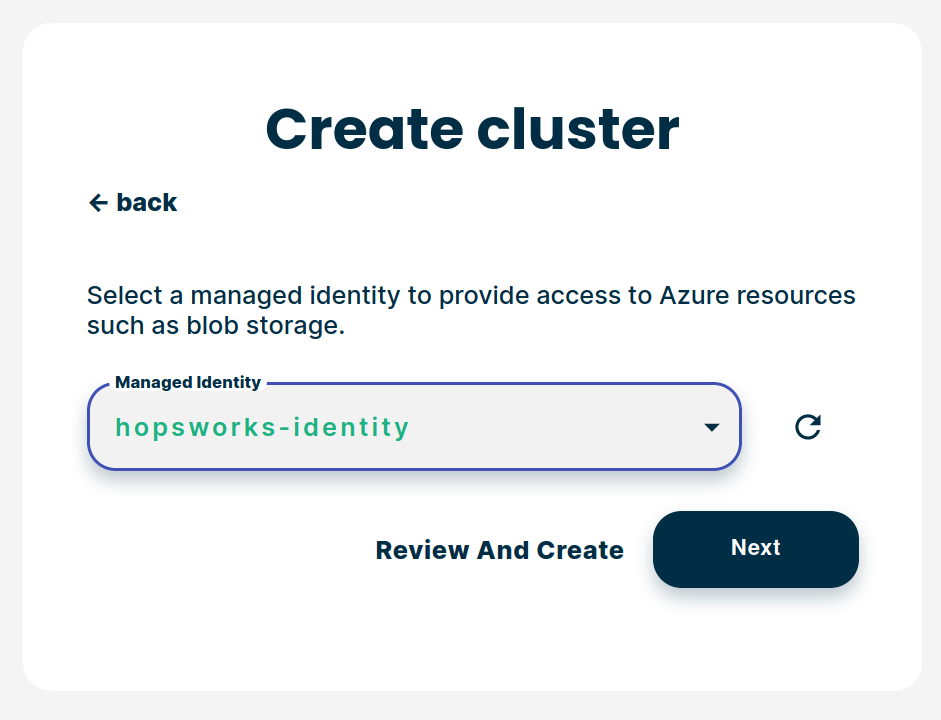Click the word 'Create' in Review And Create
This screenshot has width=941, height=720.
[580, 550]
